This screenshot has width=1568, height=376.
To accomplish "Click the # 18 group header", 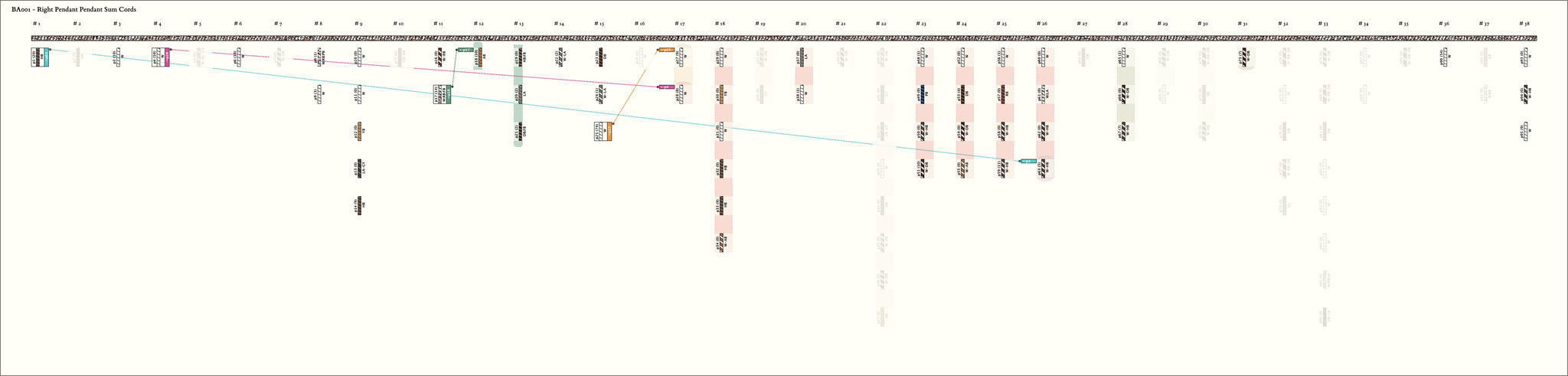I will click(720, 24).
